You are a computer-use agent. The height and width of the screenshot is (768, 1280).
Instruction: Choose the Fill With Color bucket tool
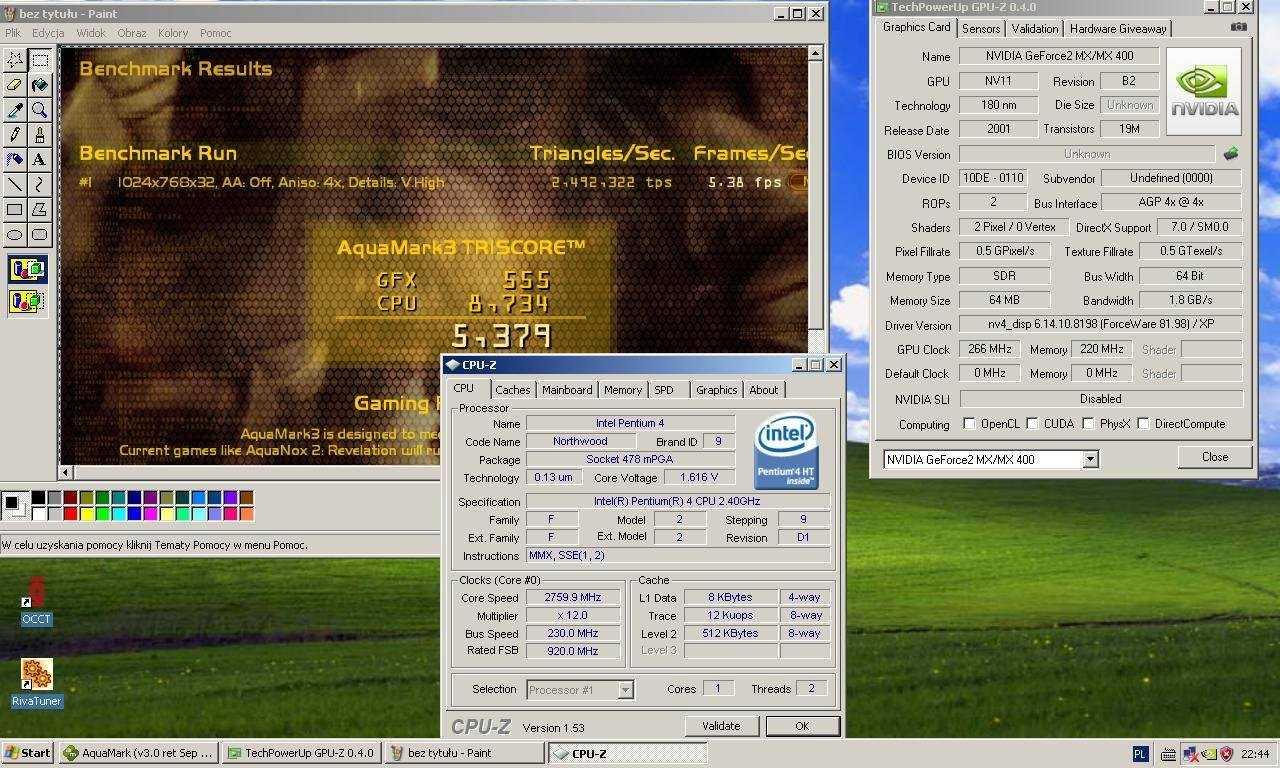[39, 85]
